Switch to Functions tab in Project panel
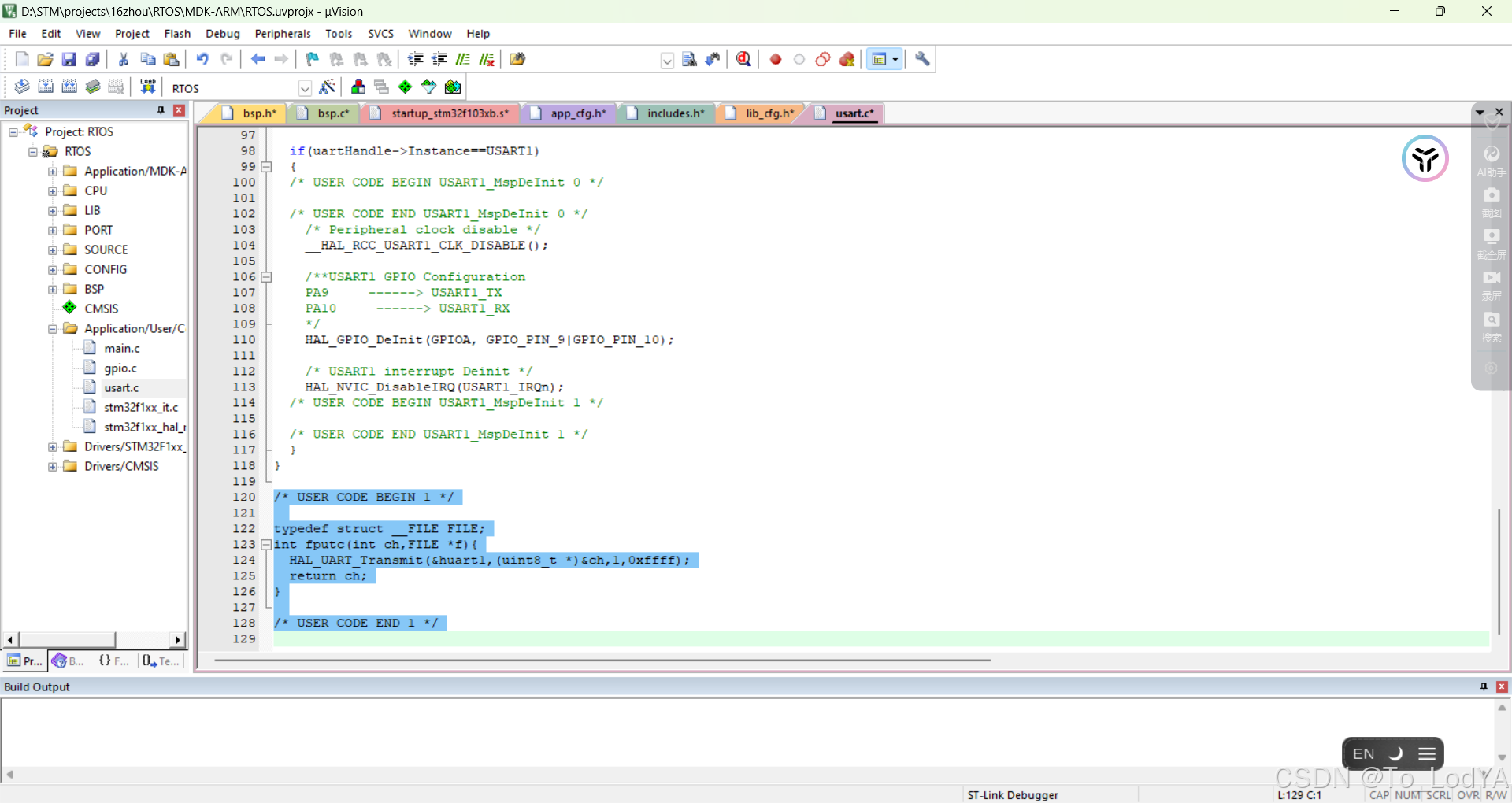This screenshot has height=803, width=1512. coord(113,661)
